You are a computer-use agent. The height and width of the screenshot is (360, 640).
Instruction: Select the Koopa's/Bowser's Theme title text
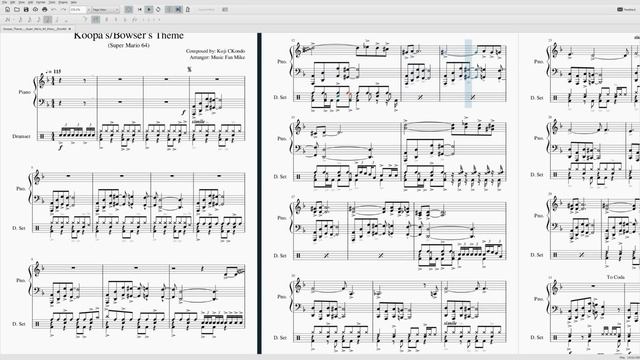[x=129, y=36]
